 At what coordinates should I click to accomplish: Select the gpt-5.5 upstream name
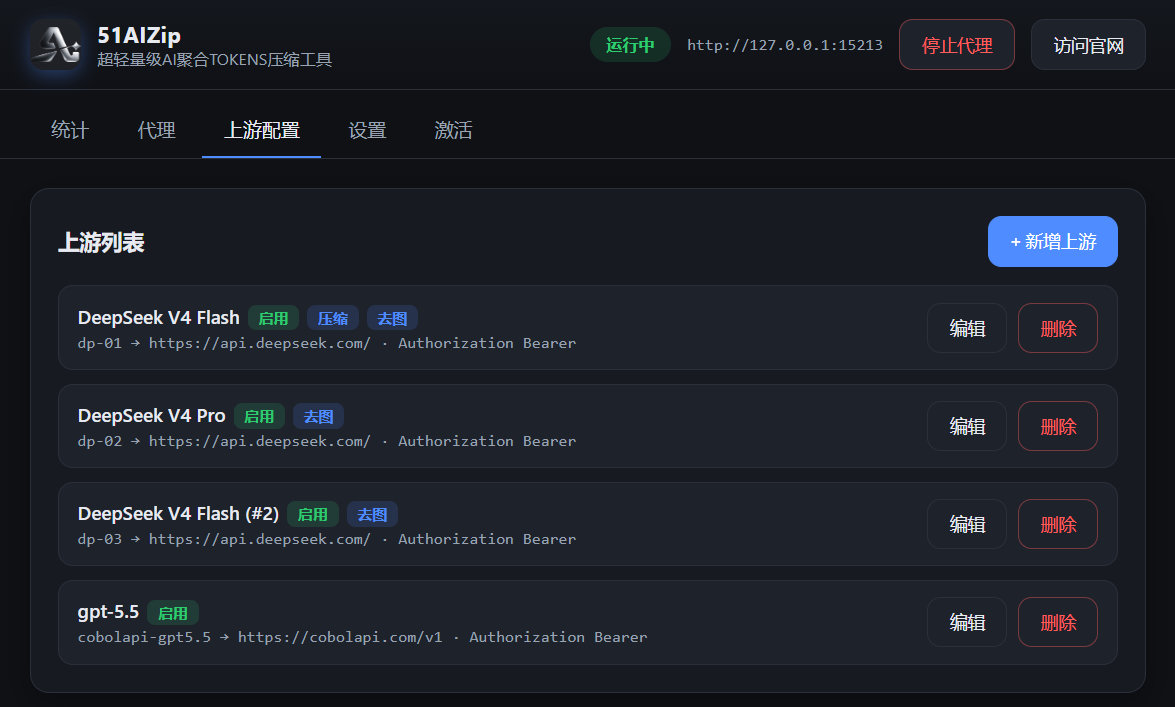(108, 612)
